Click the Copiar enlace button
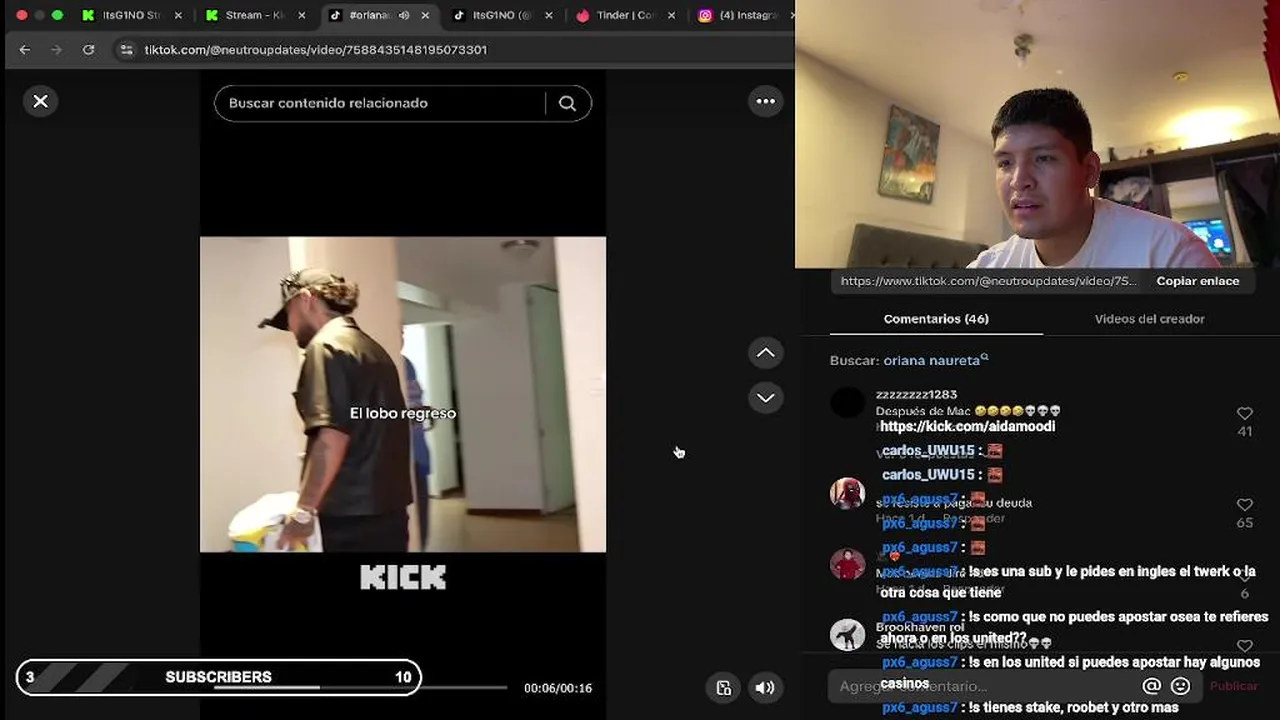This screenshot has width=1280, height=720. 1198,281
